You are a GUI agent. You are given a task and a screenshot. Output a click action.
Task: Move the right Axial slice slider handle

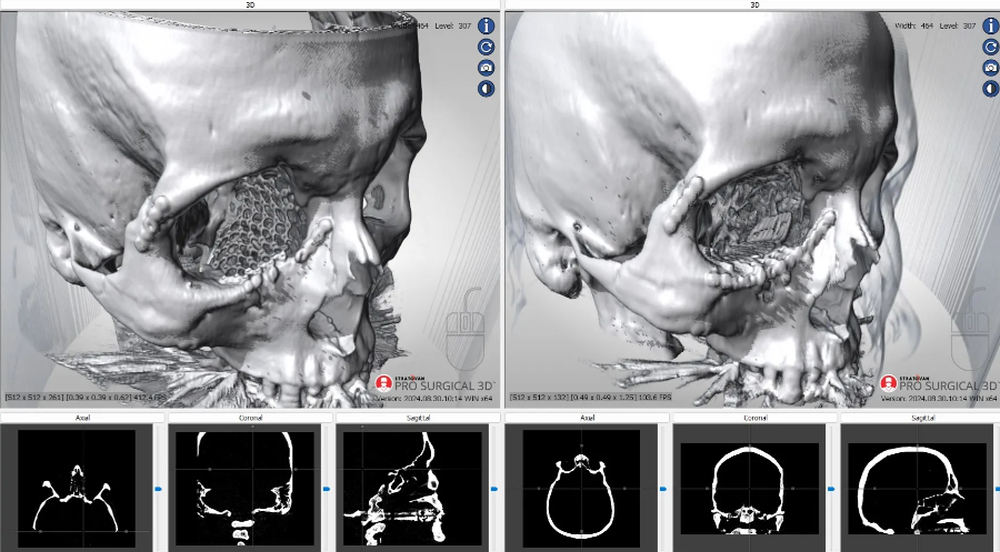tap(663, 489)
